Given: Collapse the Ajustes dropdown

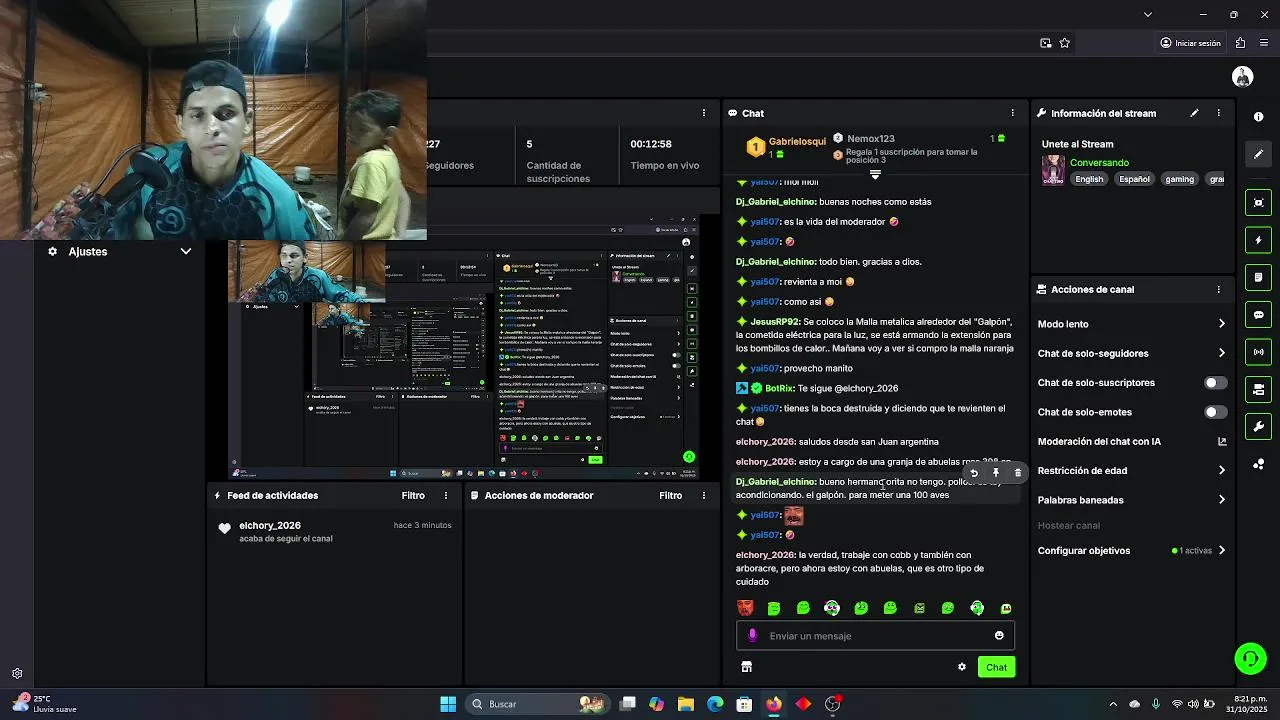Looking at the screenshot, I should (185, 251).
